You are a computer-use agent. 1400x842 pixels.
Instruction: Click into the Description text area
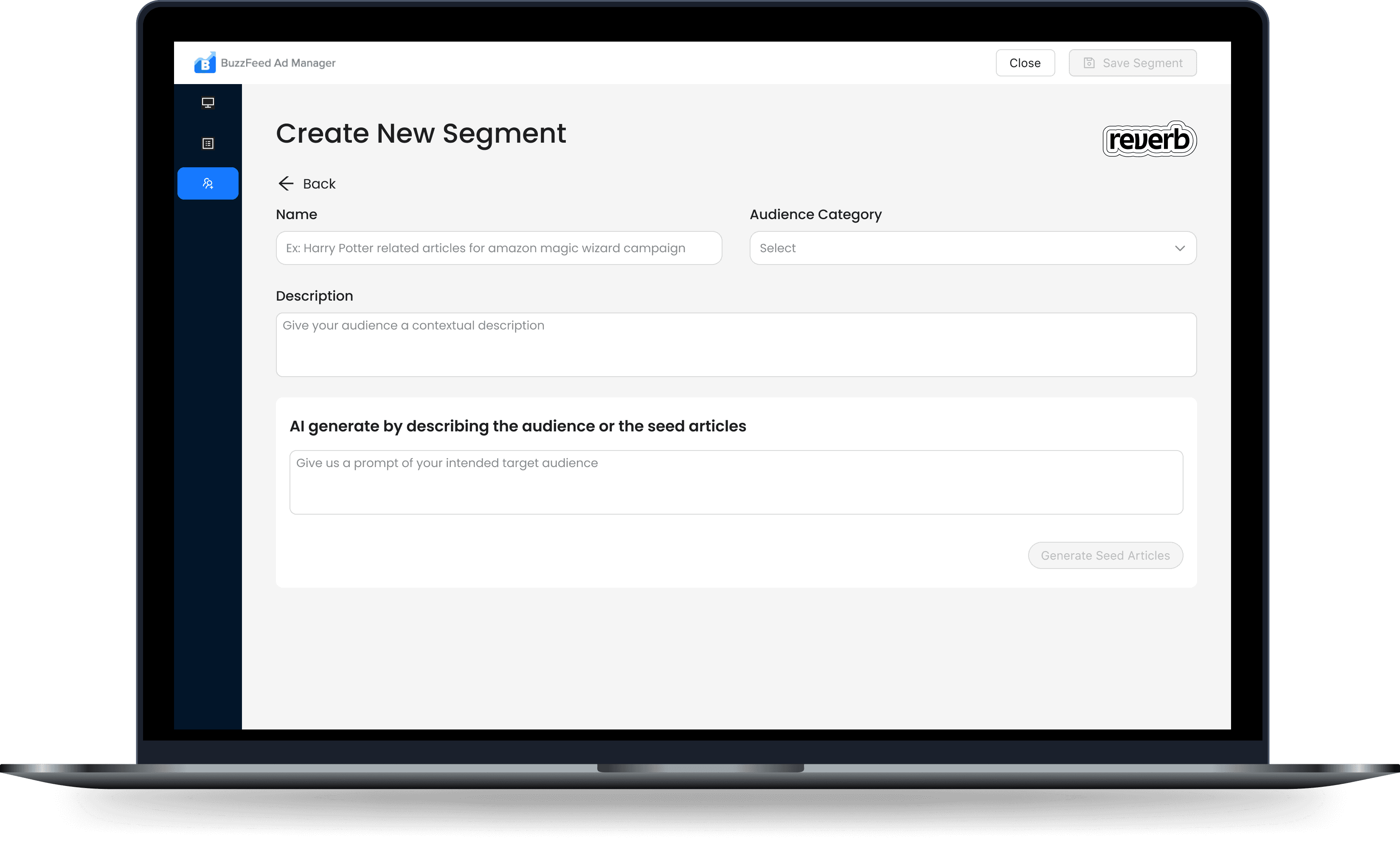(735, 344)
